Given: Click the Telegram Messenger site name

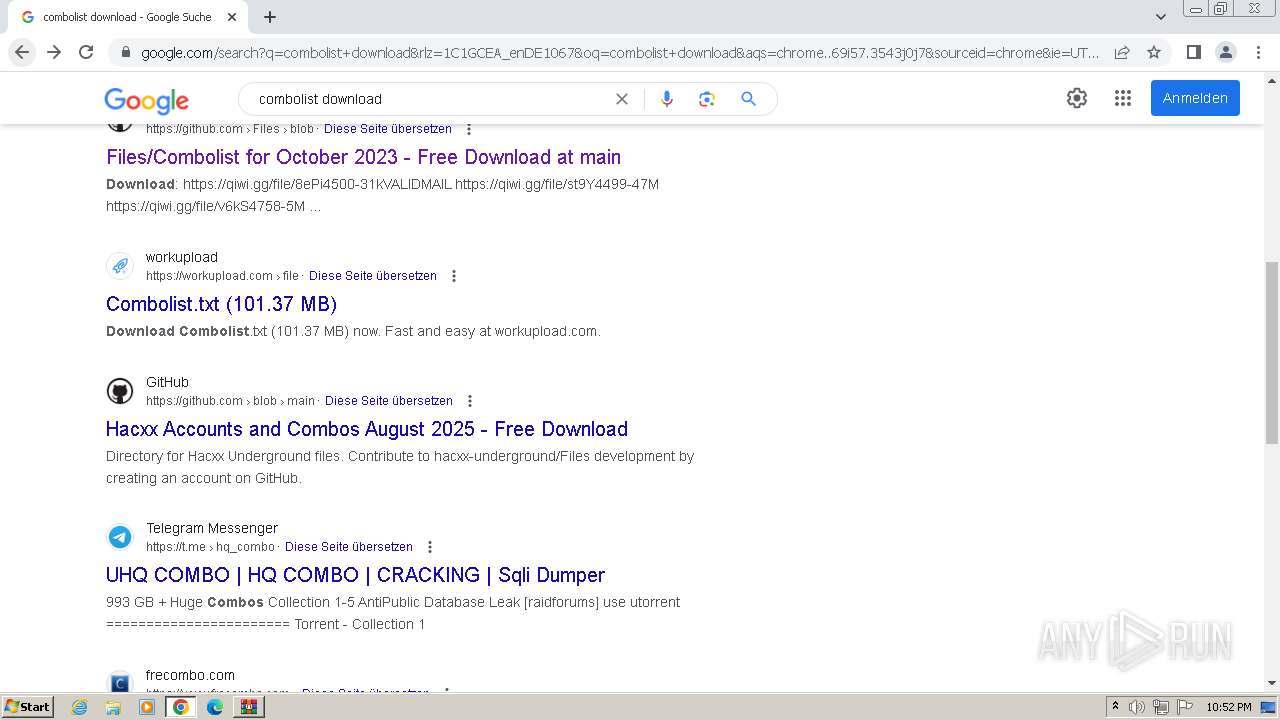Looking at the screenshot, I should pos(212,528).
